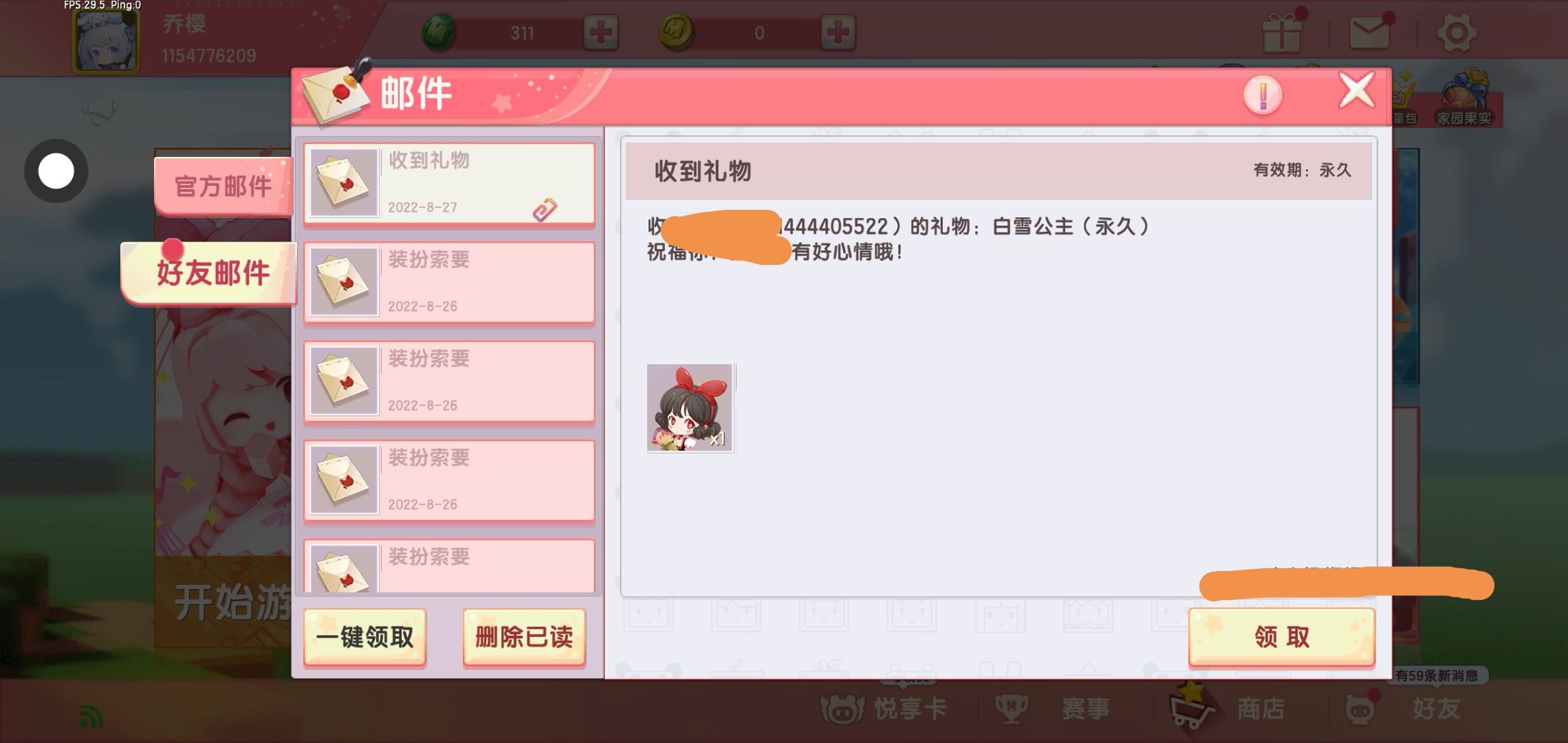Screen dimensions: 1568x743
Task: Click the 白雪公主 gift item thumbnail
Action: pos(690,408)
